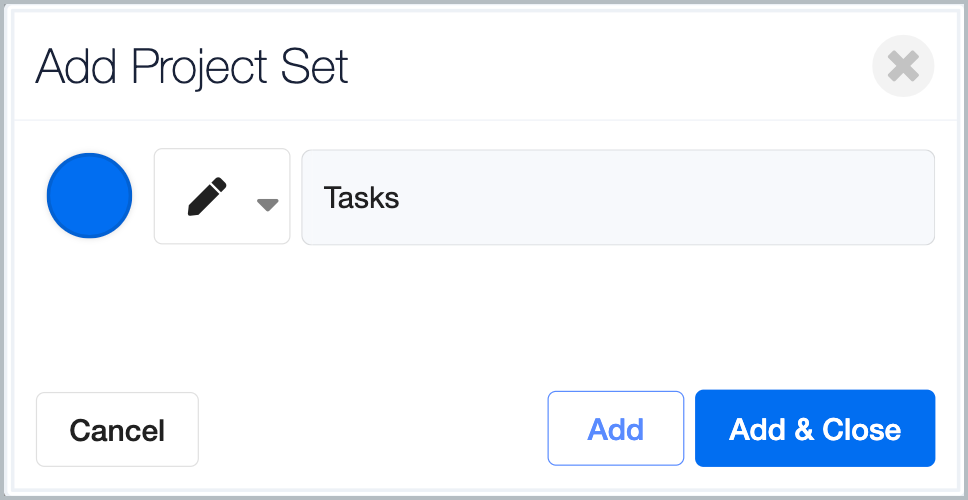Cancel adding the project set
968x500 pixels.
[x=117, y=430]
